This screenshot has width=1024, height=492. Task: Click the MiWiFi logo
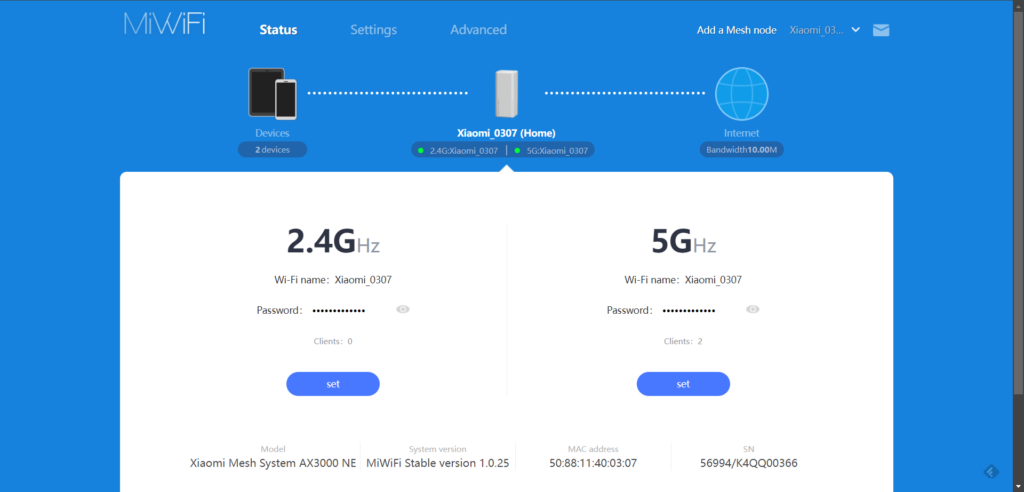pos(165,25)
